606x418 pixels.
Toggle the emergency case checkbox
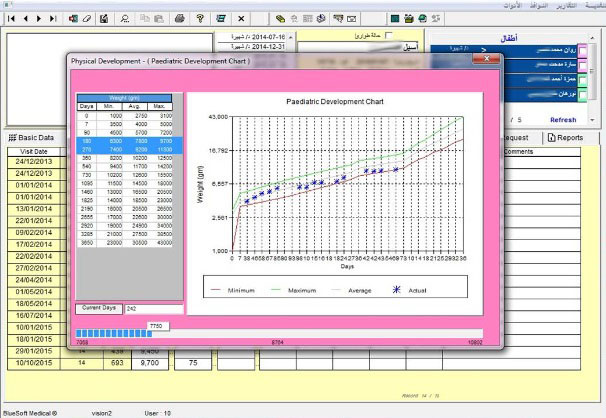click(x=389, y=36)
